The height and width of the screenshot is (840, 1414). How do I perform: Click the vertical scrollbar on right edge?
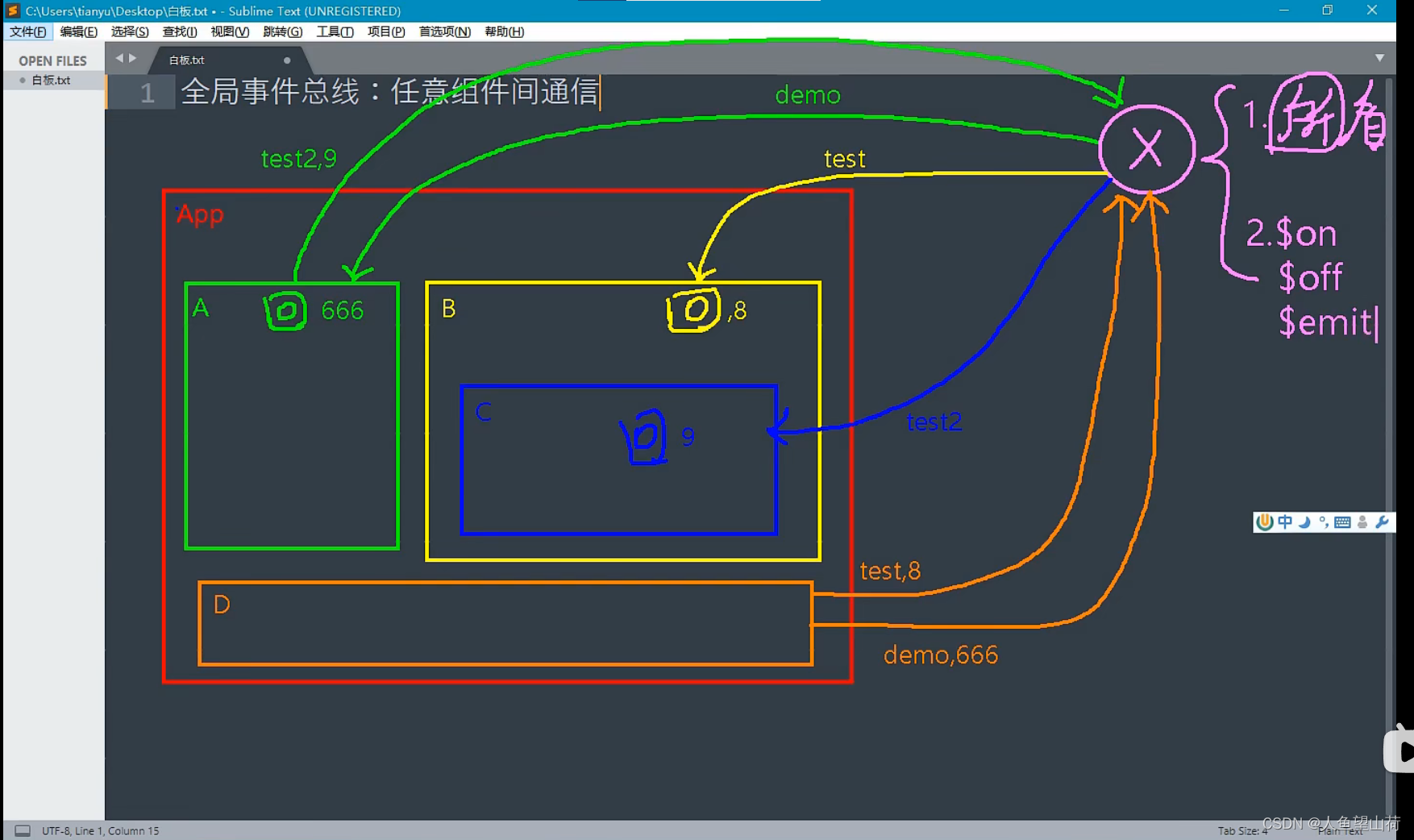click(1390, 447)
